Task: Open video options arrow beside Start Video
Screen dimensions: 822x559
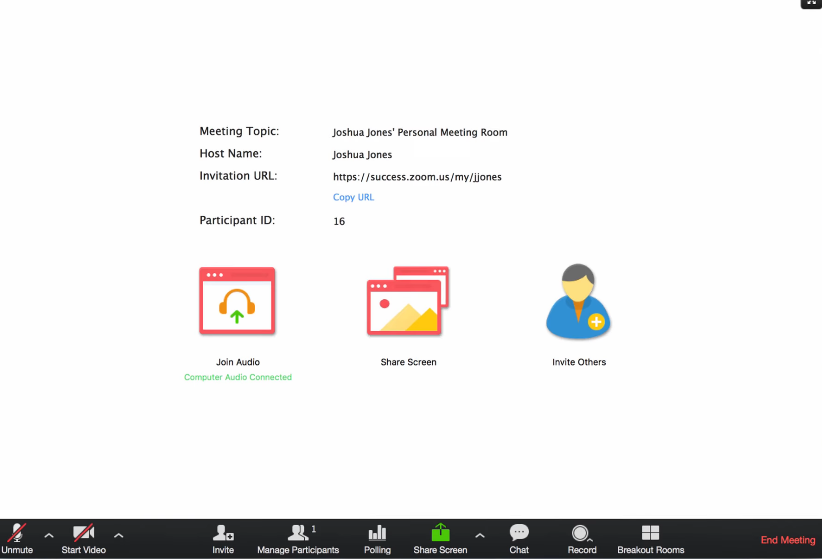Action: click(x=118, y=536)
